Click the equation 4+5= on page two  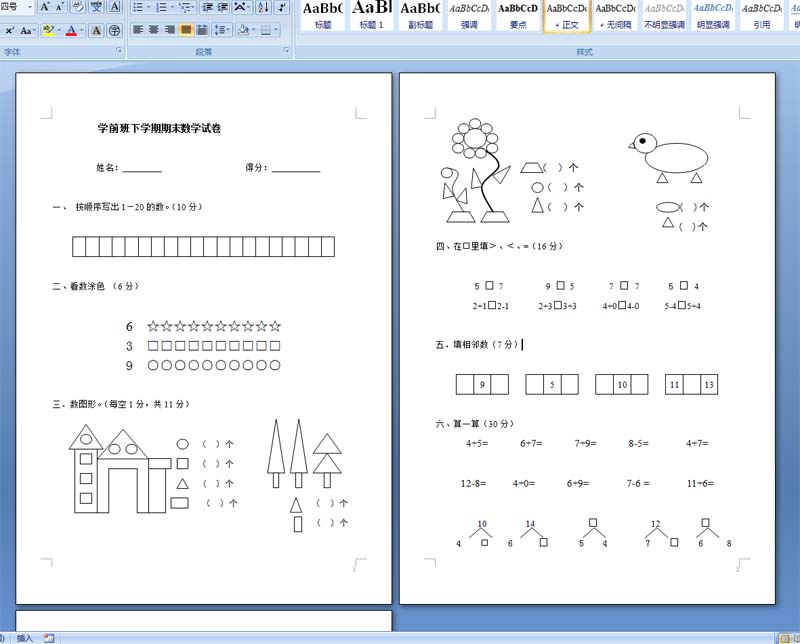pos(477,443)
